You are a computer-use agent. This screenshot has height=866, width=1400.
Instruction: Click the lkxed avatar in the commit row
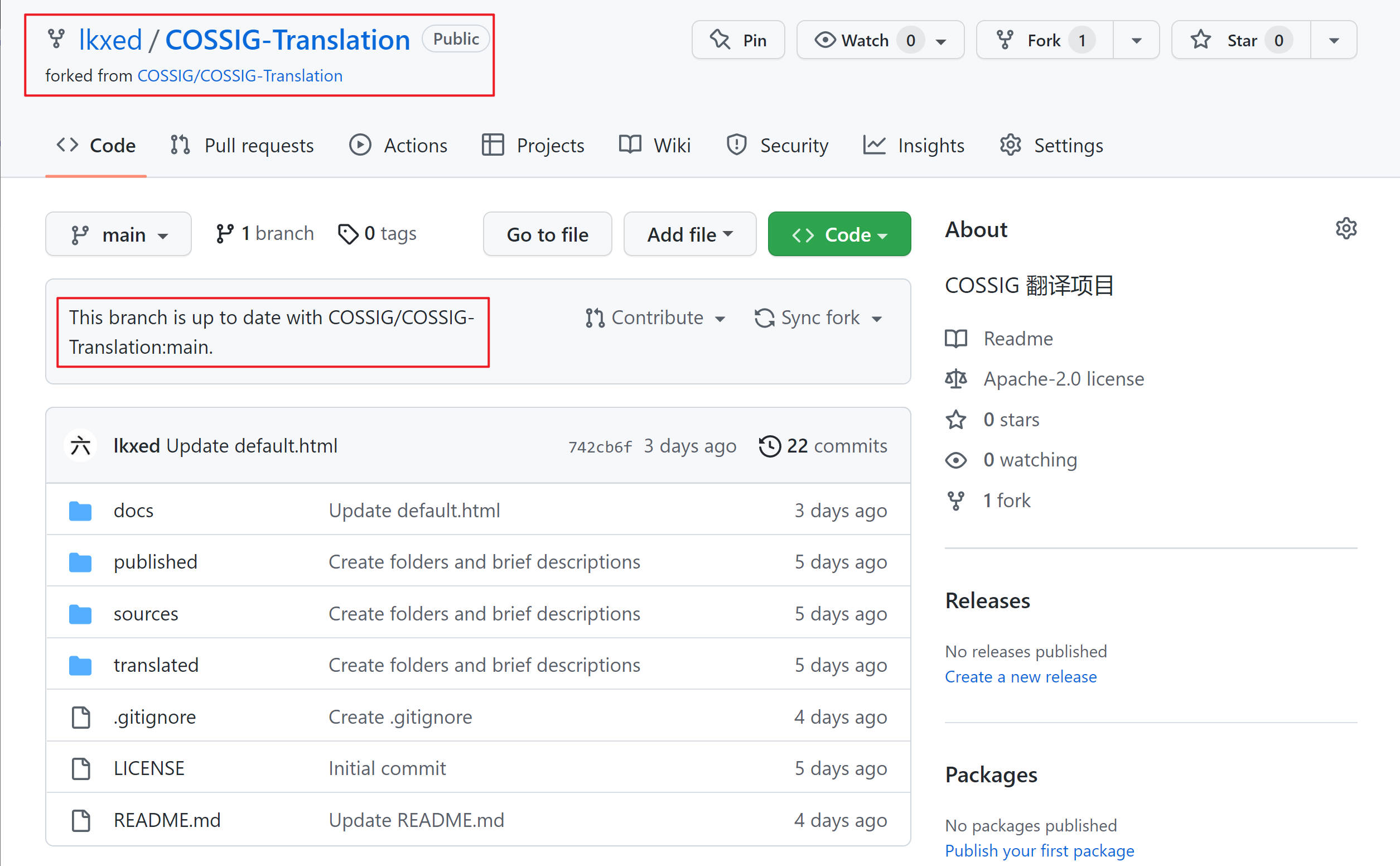point(81,446)
